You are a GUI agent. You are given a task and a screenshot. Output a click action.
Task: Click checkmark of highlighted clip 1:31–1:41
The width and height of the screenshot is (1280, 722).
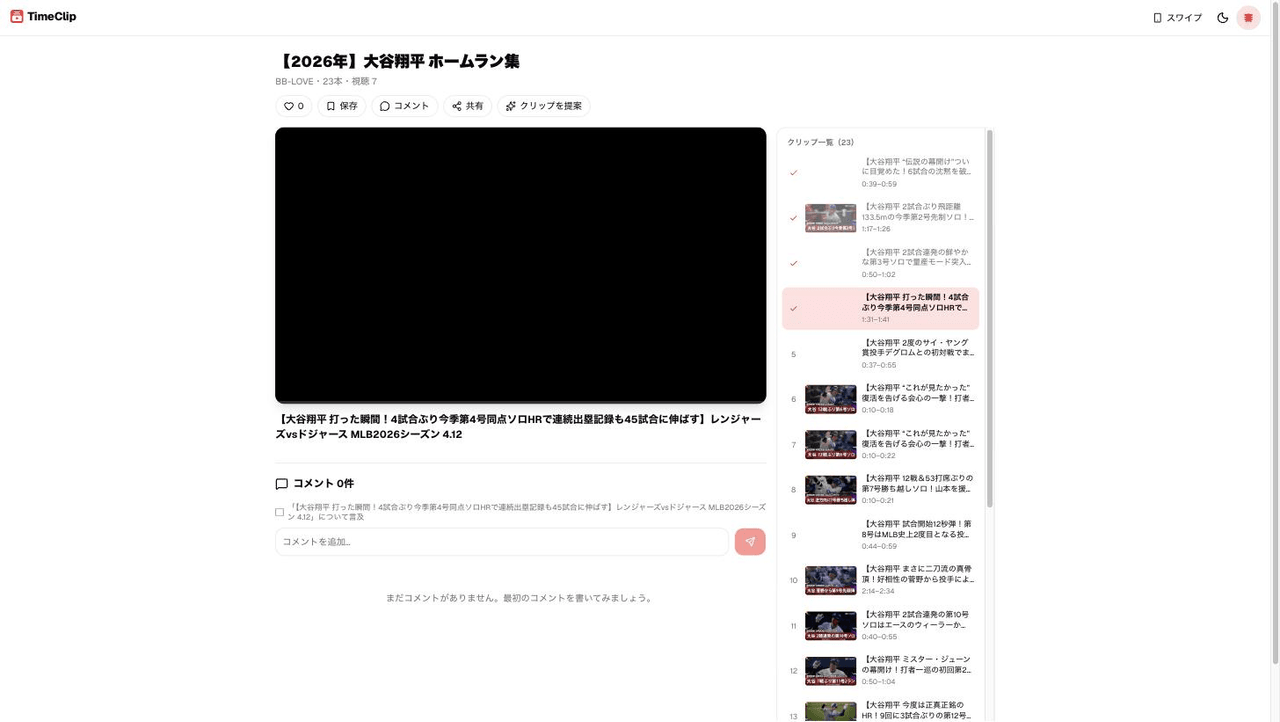point(794,308)
